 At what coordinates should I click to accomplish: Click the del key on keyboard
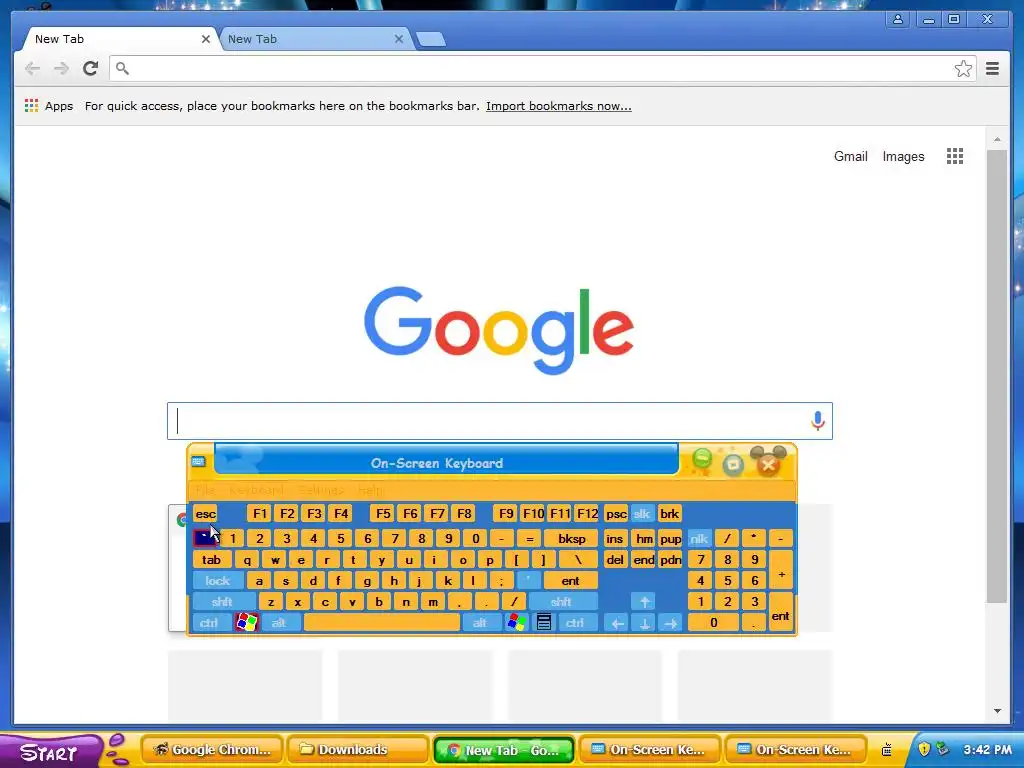[x=615, y=560]
